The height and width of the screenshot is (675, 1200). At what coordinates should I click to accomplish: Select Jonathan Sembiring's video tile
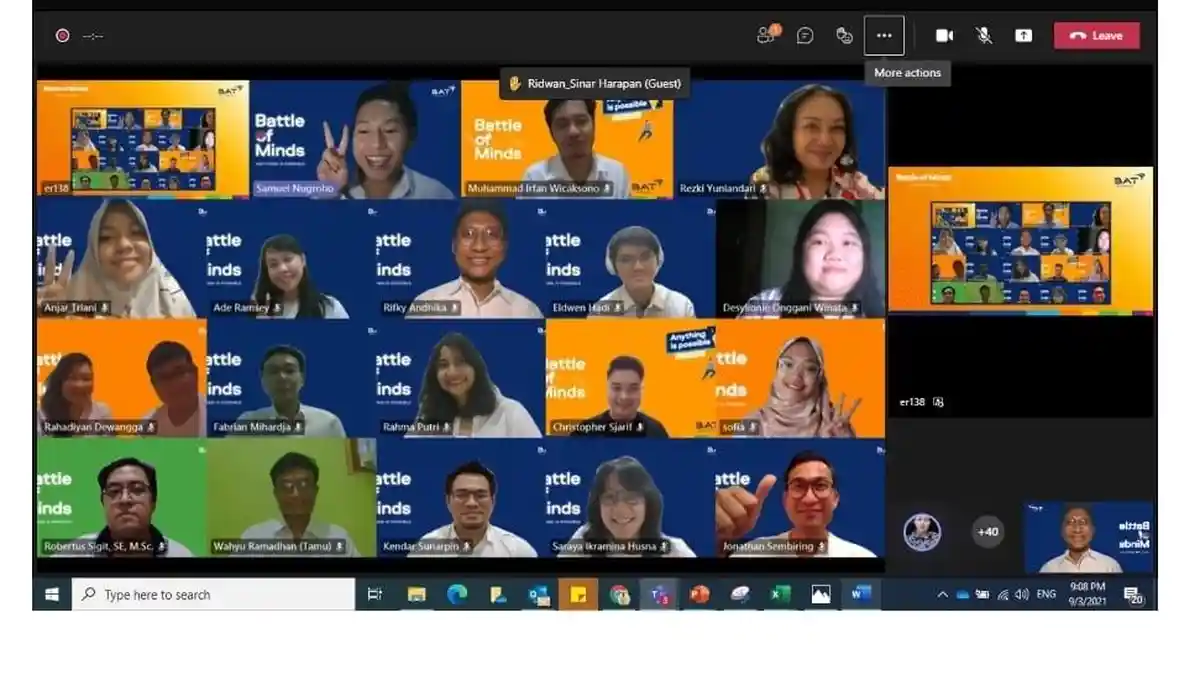[x=800, y=498]
